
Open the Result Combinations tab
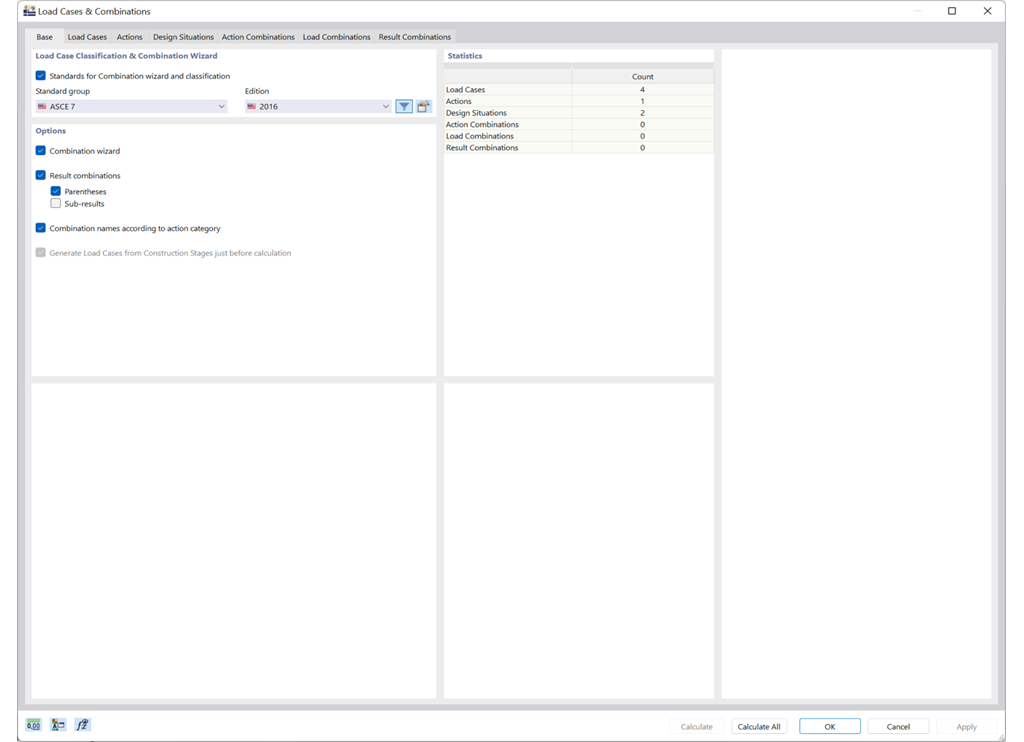414,36
